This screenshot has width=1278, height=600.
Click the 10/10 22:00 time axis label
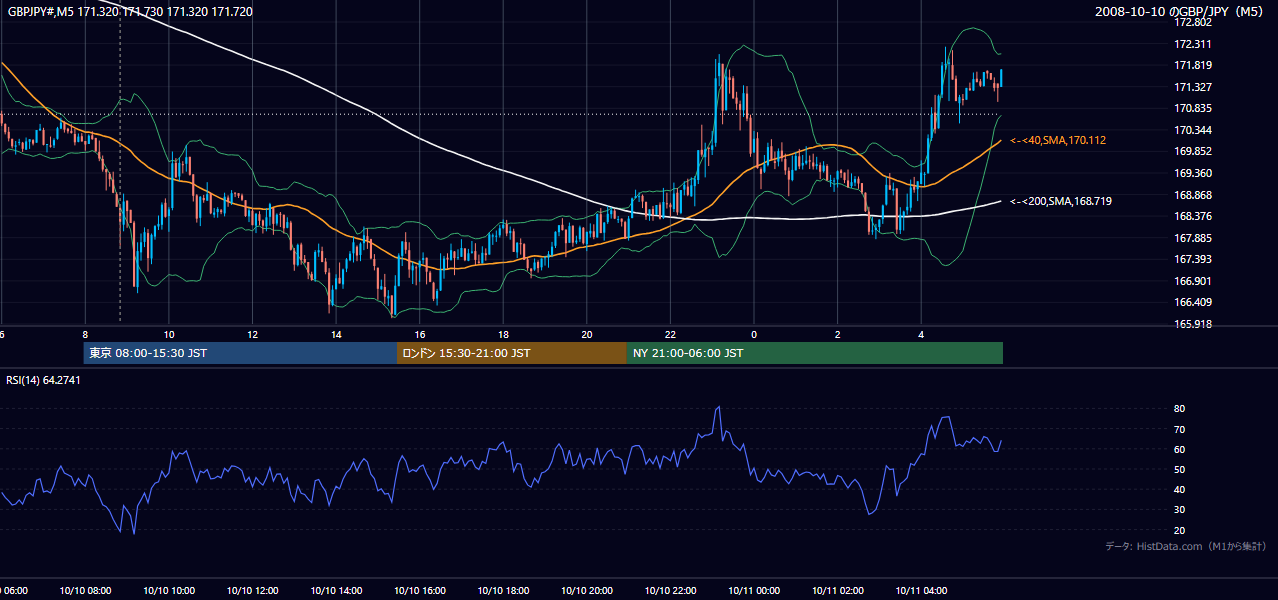click(670, 591)
